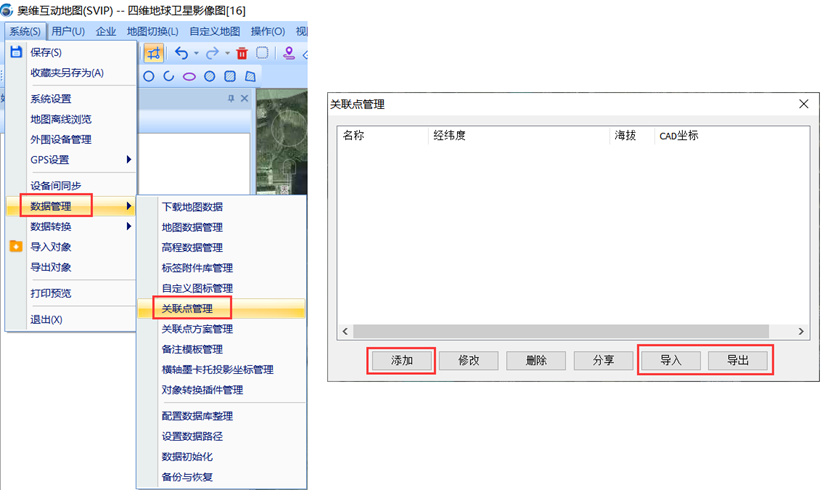Viewport: 822px width, 490px height.
Task: Click the 经纬度 column header
Action: (449, 135)
